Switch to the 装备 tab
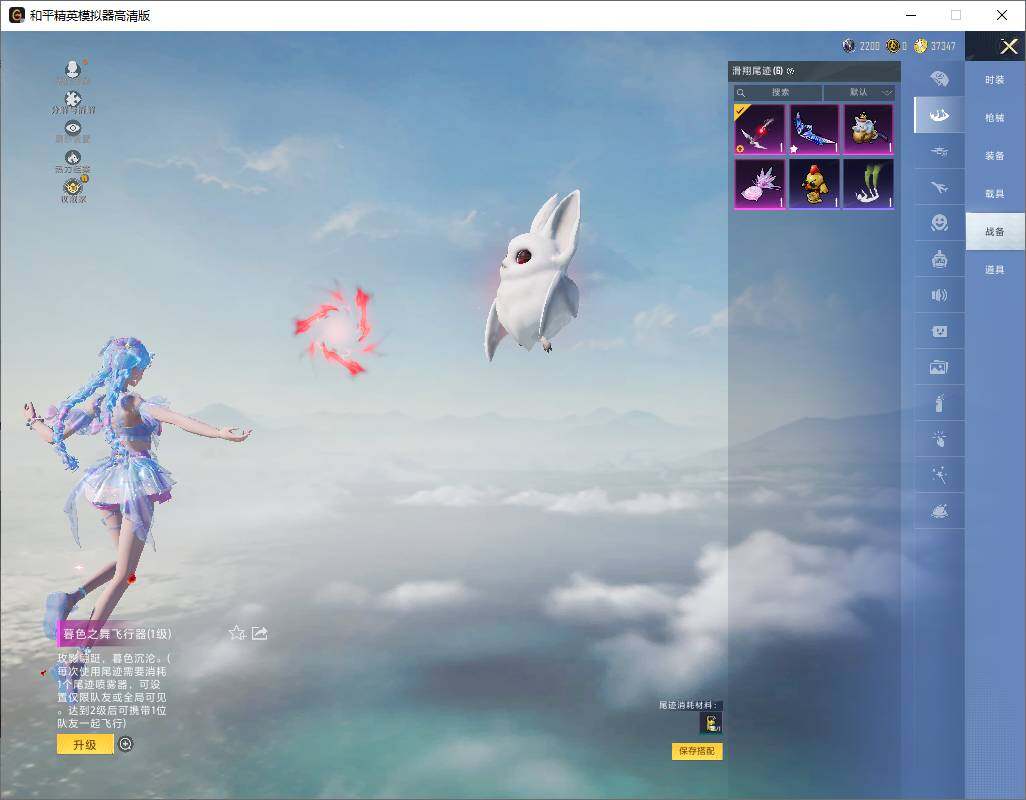The image size is (1026, 800). 995,156
